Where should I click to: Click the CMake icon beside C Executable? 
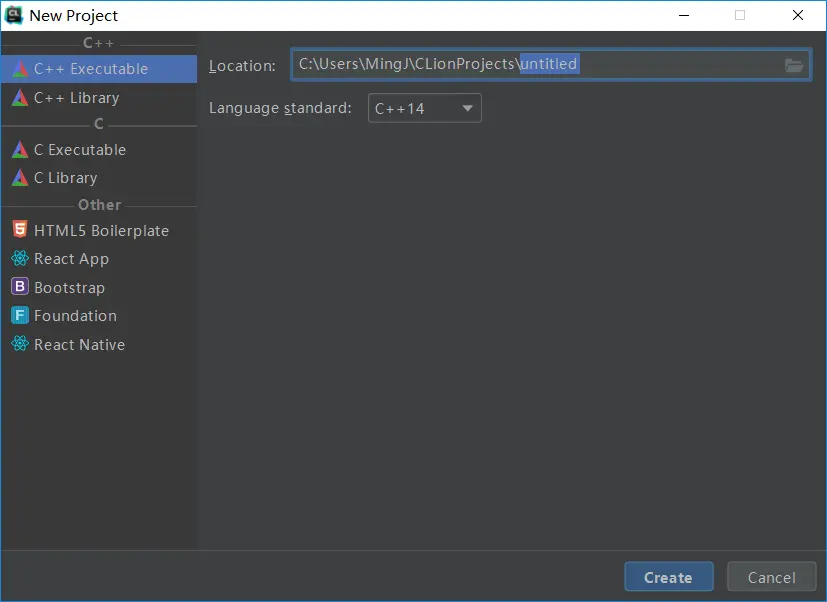(20, 149)
